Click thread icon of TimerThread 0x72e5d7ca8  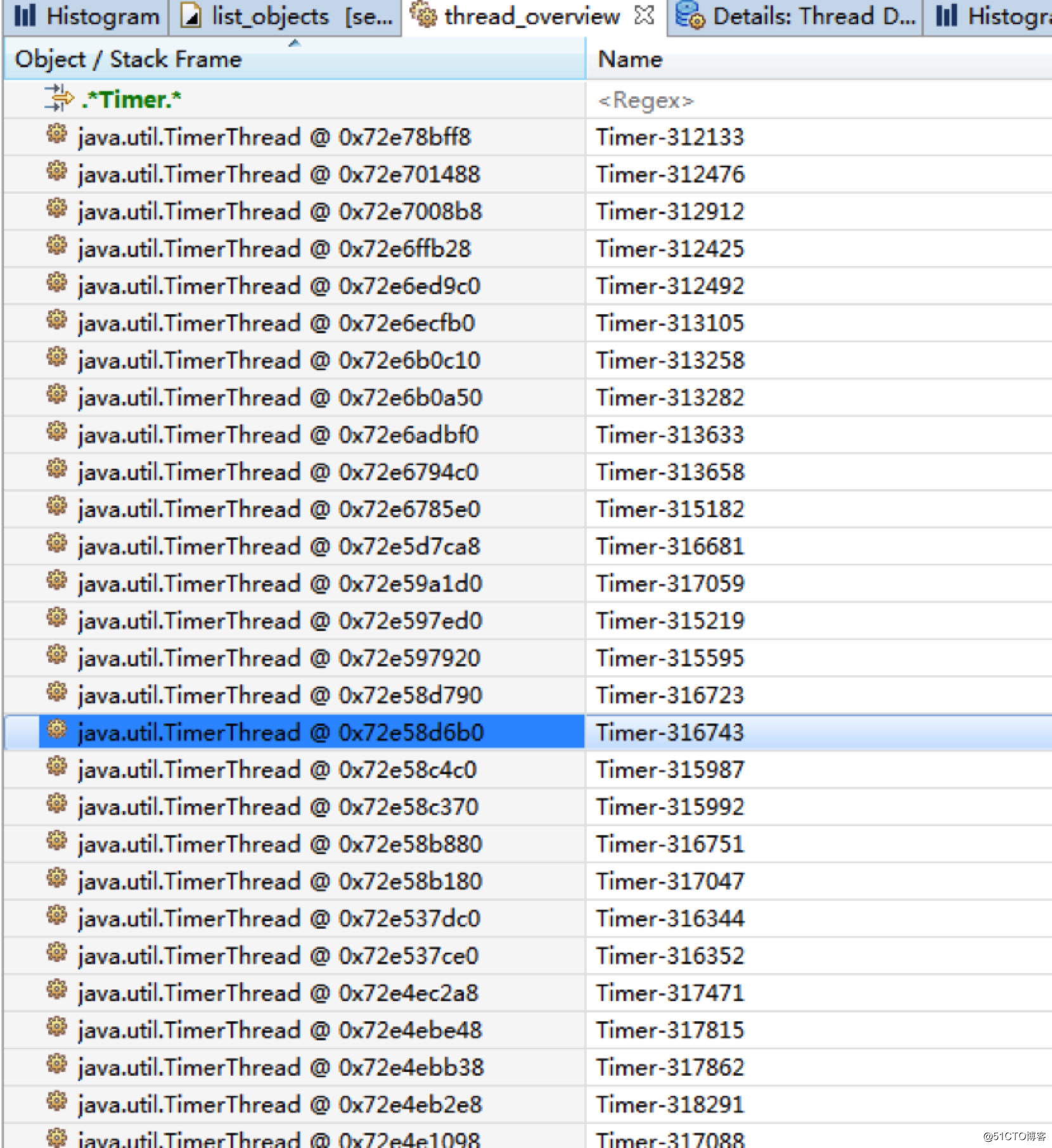click(x=56, y=544)
